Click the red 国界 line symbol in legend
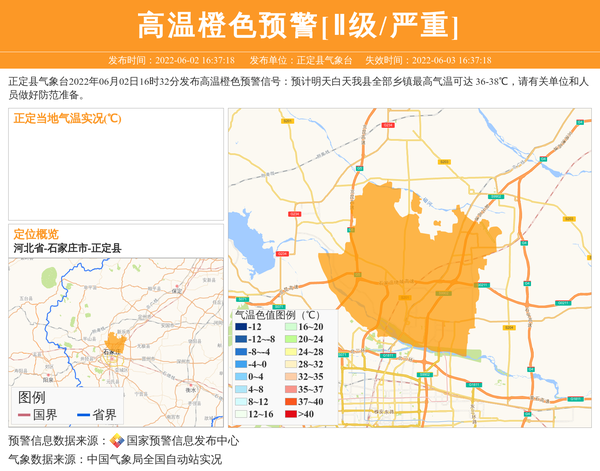600x471 pixels. pos(23,415)
